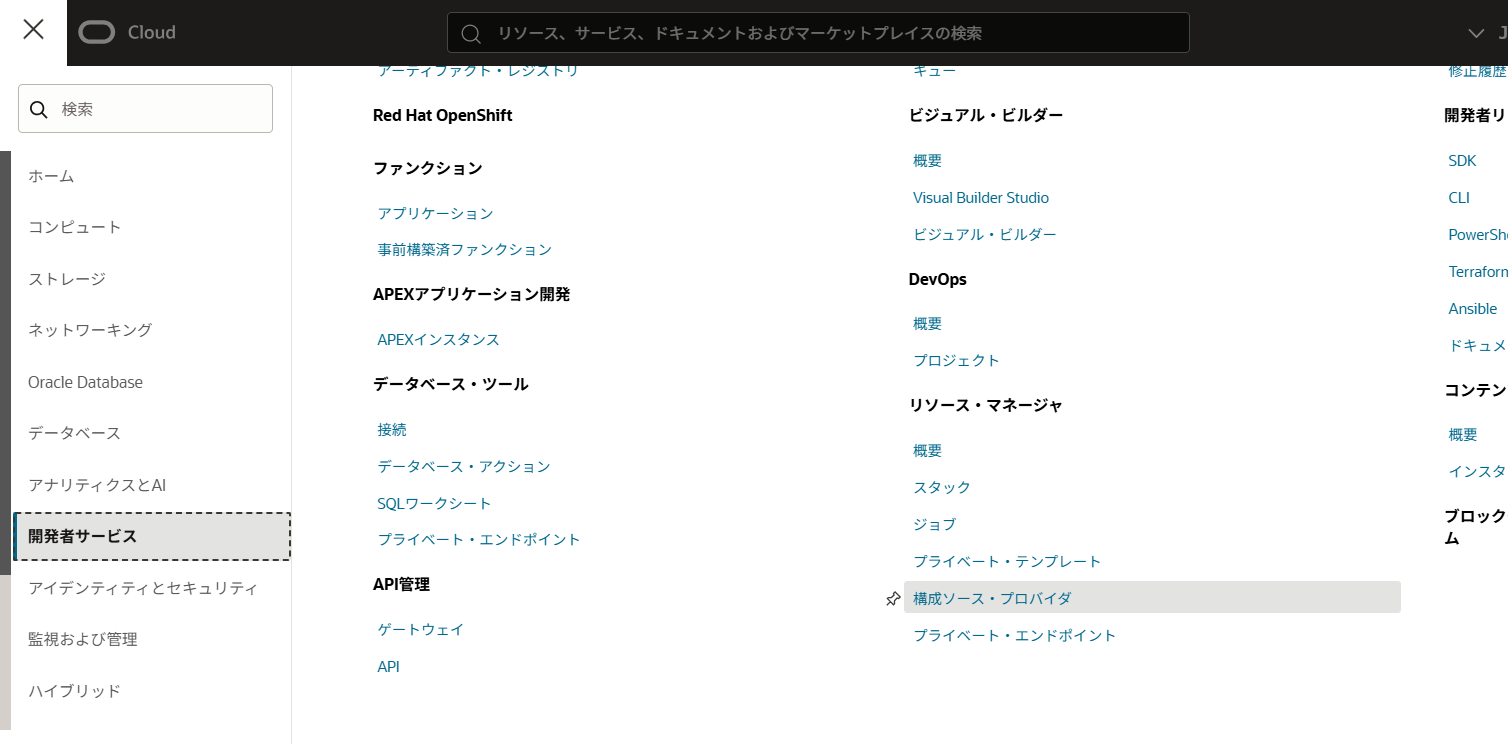Open スタック in リソース・マネージャ
1508x744 pixels.
point(942,488)
